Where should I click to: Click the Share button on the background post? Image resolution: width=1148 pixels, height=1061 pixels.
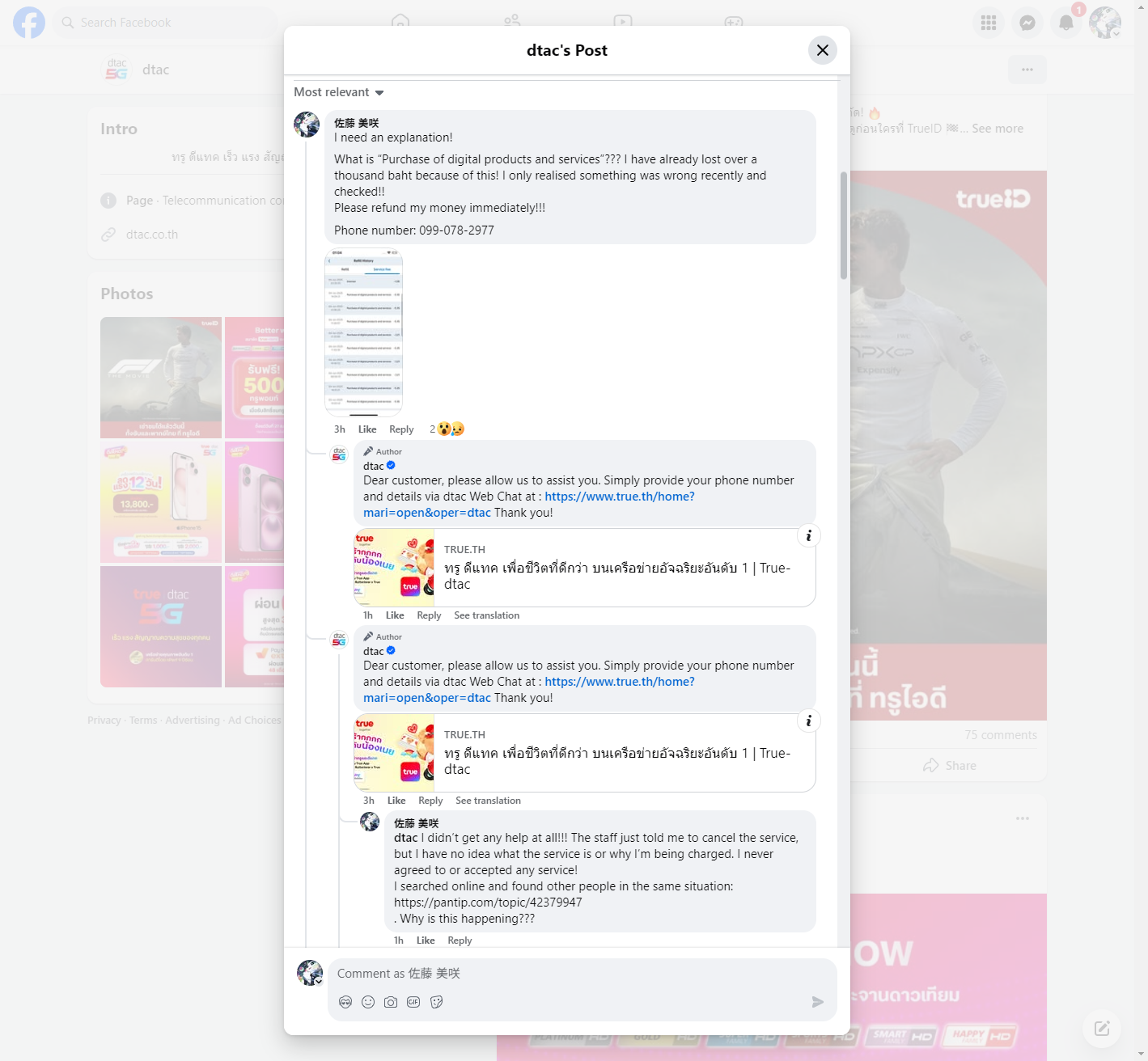pos(950,766)
